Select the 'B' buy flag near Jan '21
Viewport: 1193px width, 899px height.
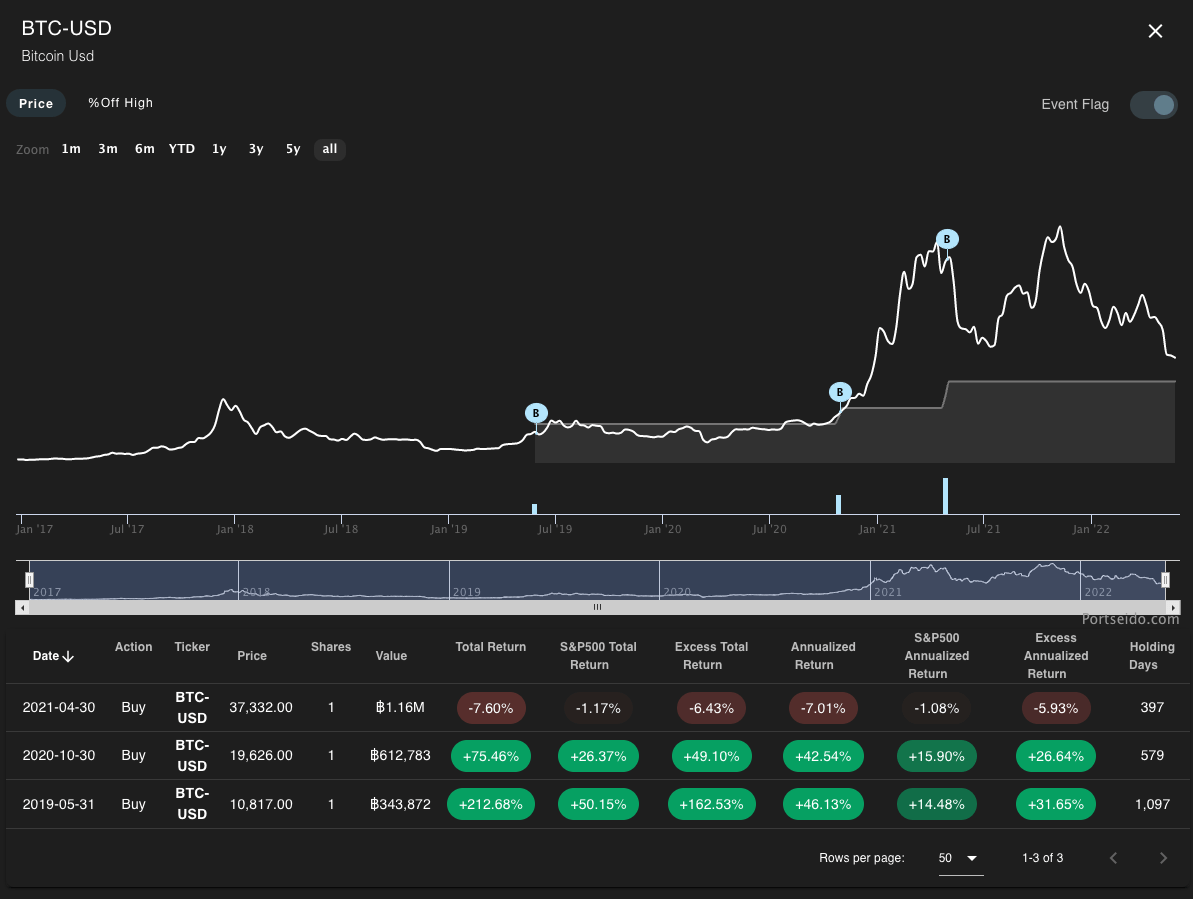pyautogui.click(x=840, y=392)
